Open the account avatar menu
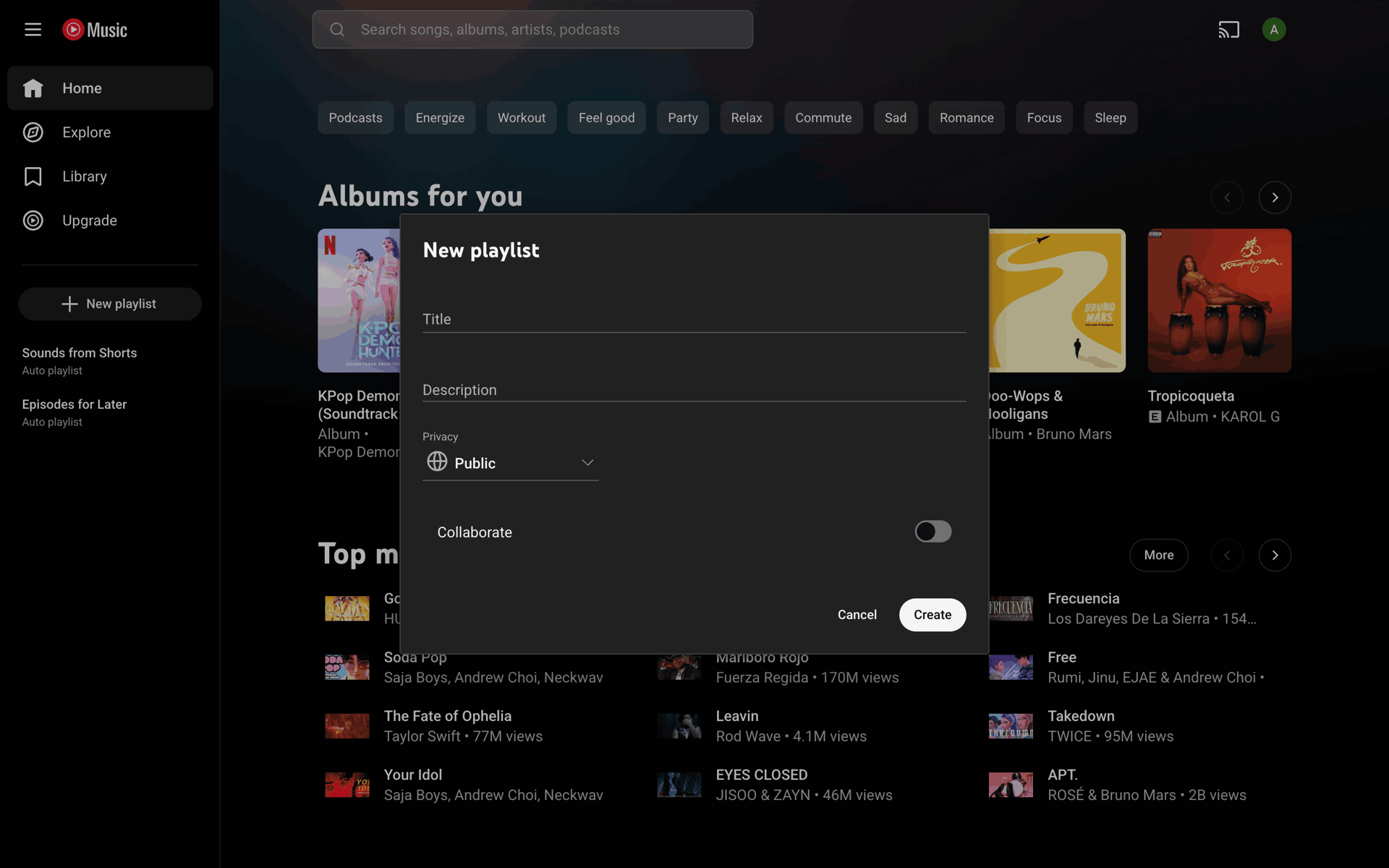1389x868 pixels. click(1273, 30)
